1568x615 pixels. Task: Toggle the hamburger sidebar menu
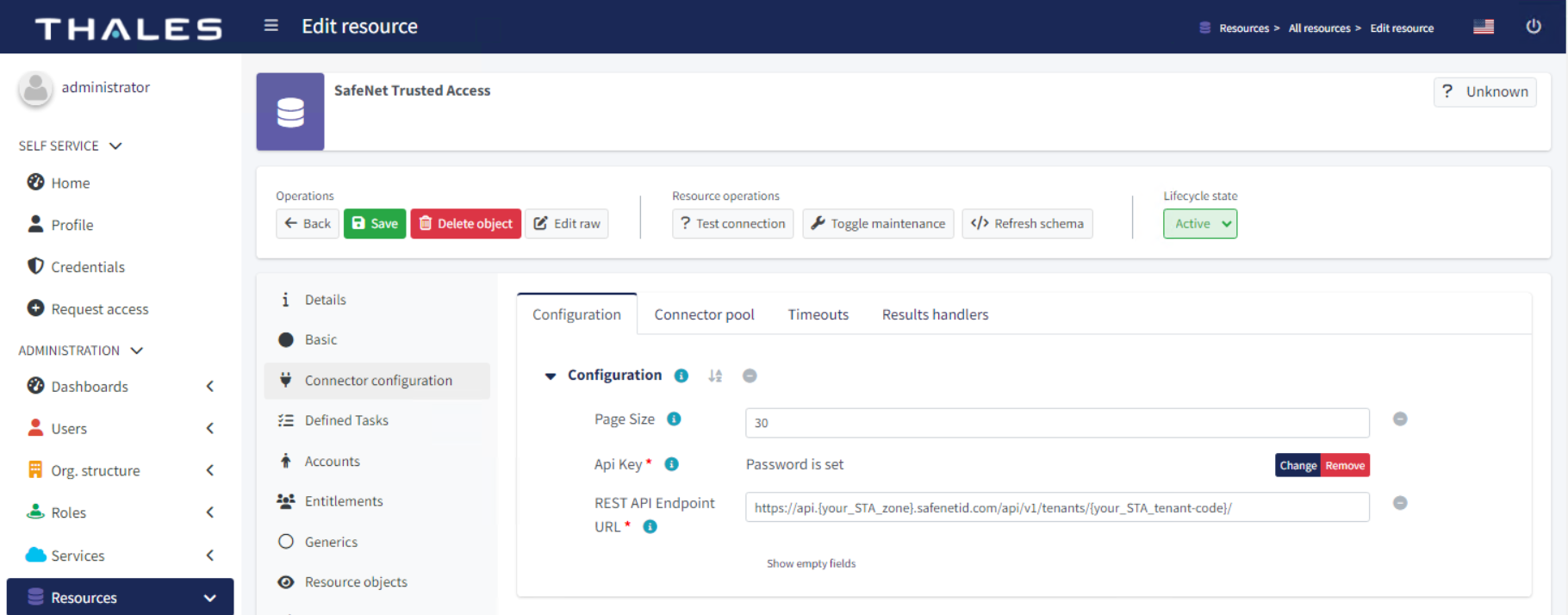pos(271,26)
